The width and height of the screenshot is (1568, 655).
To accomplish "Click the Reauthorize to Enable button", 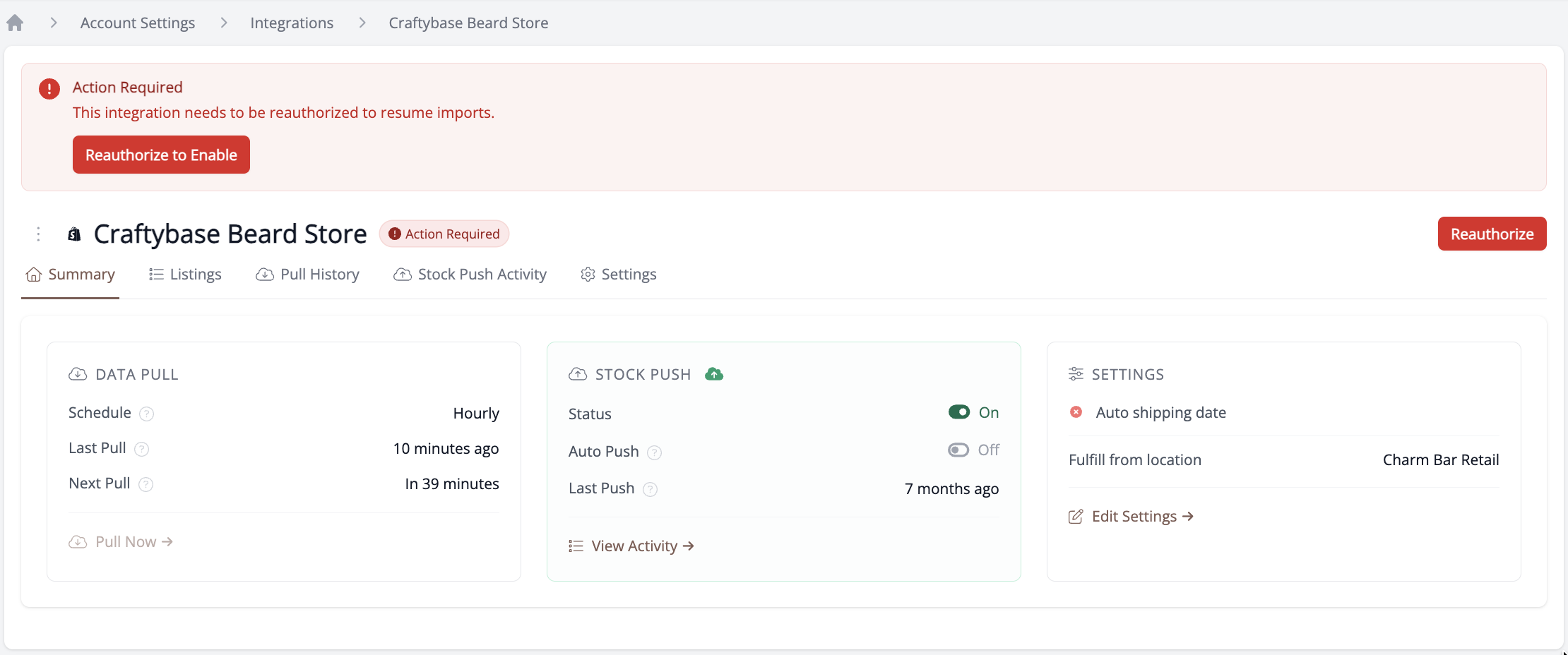I will pyautogui.click(x=161, y=155).
